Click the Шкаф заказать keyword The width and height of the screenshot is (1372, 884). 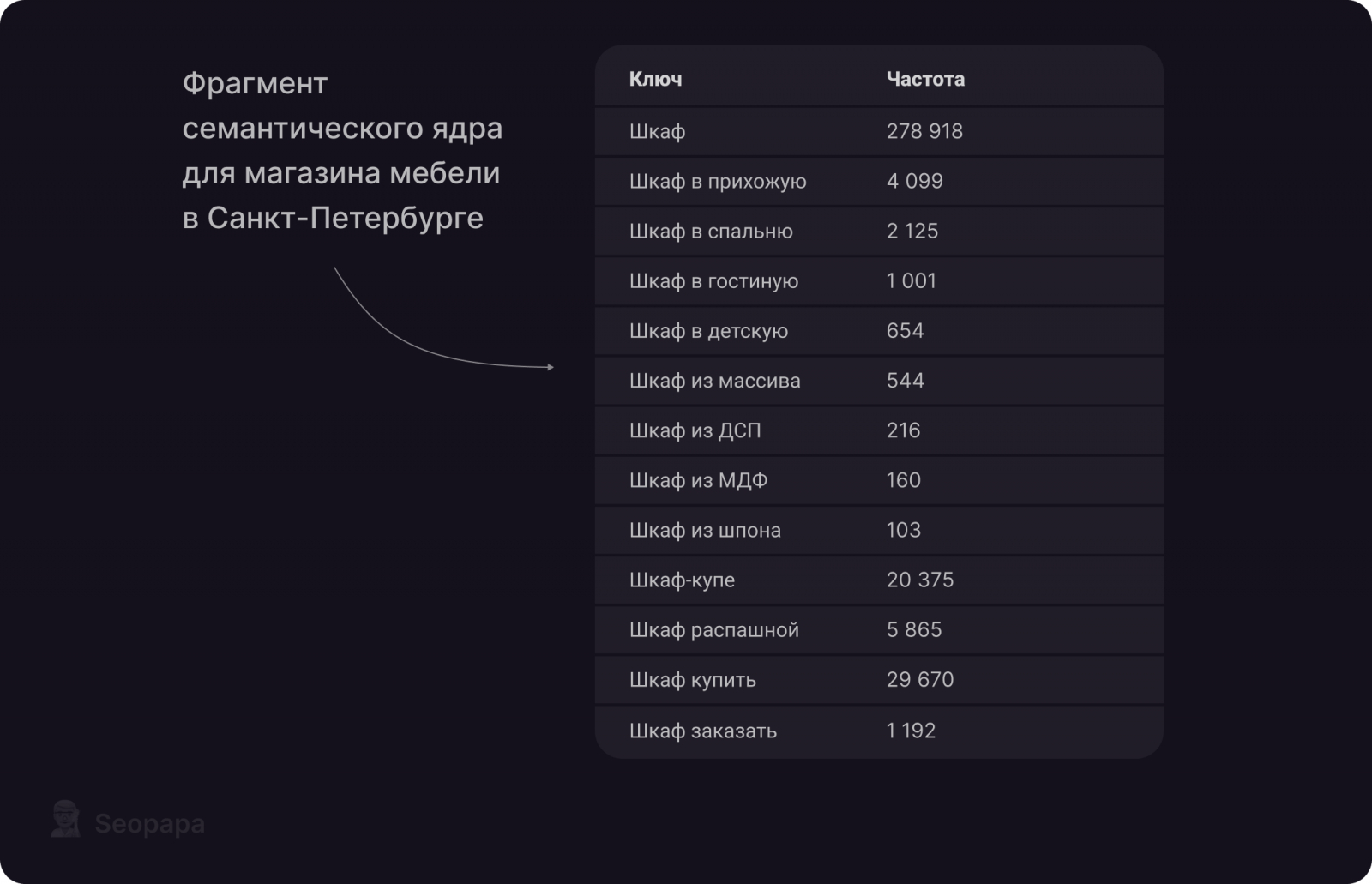click(x=702, y=731)
